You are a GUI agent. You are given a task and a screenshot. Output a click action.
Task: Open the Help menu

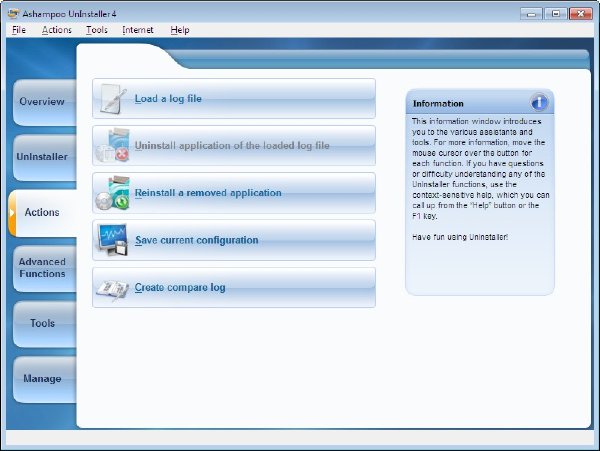pyautogui.click(x=180, y=30)
